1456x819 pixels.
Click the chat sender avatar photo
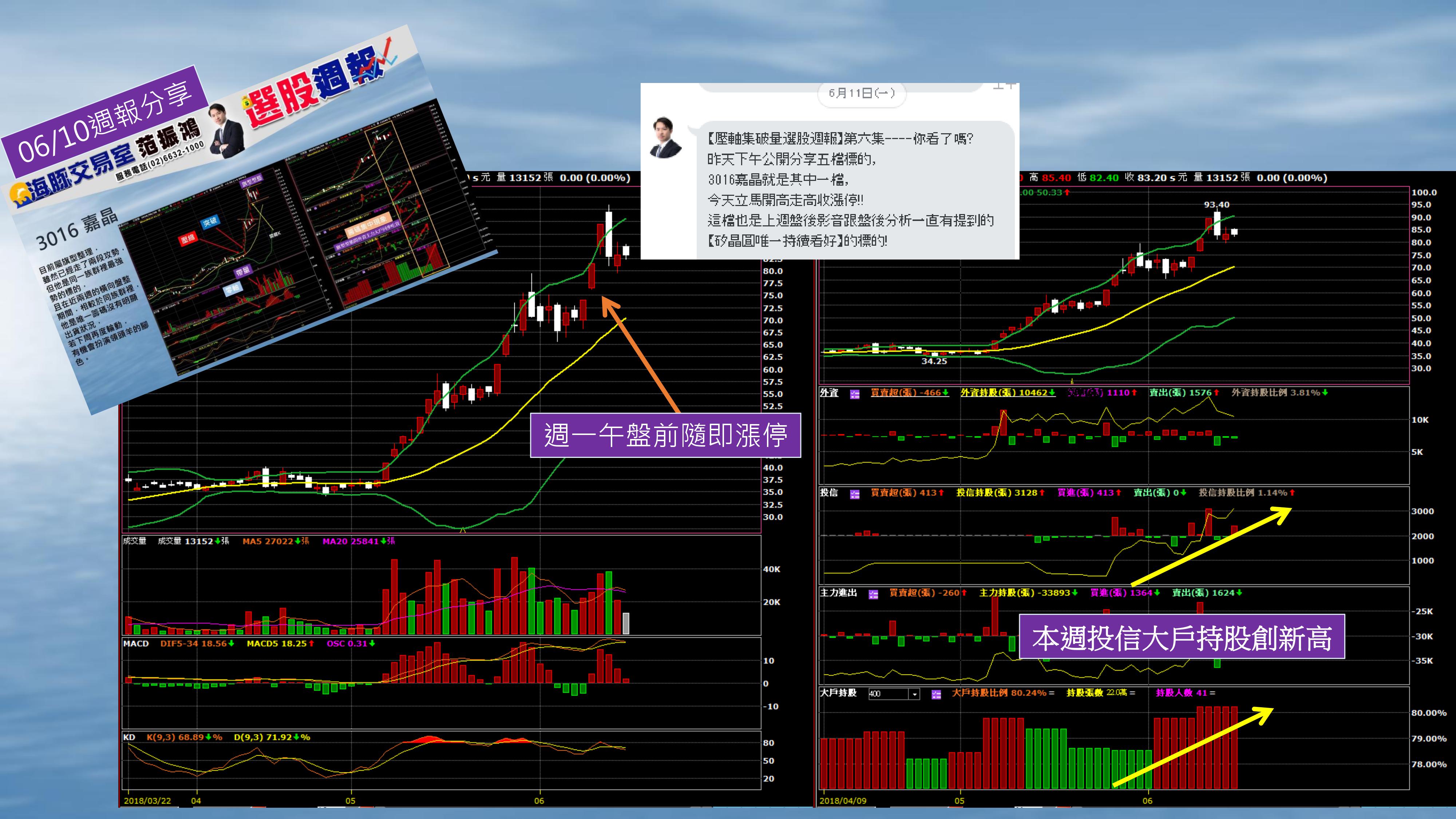coord(666,137)
